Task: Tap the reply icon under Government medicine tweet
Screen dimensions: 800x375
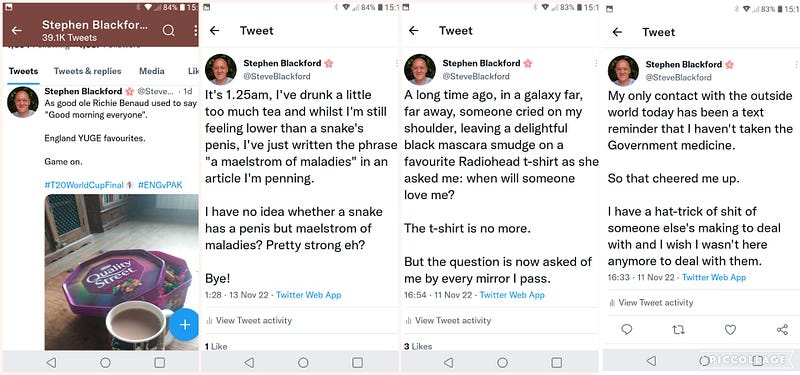Action: 627,330
